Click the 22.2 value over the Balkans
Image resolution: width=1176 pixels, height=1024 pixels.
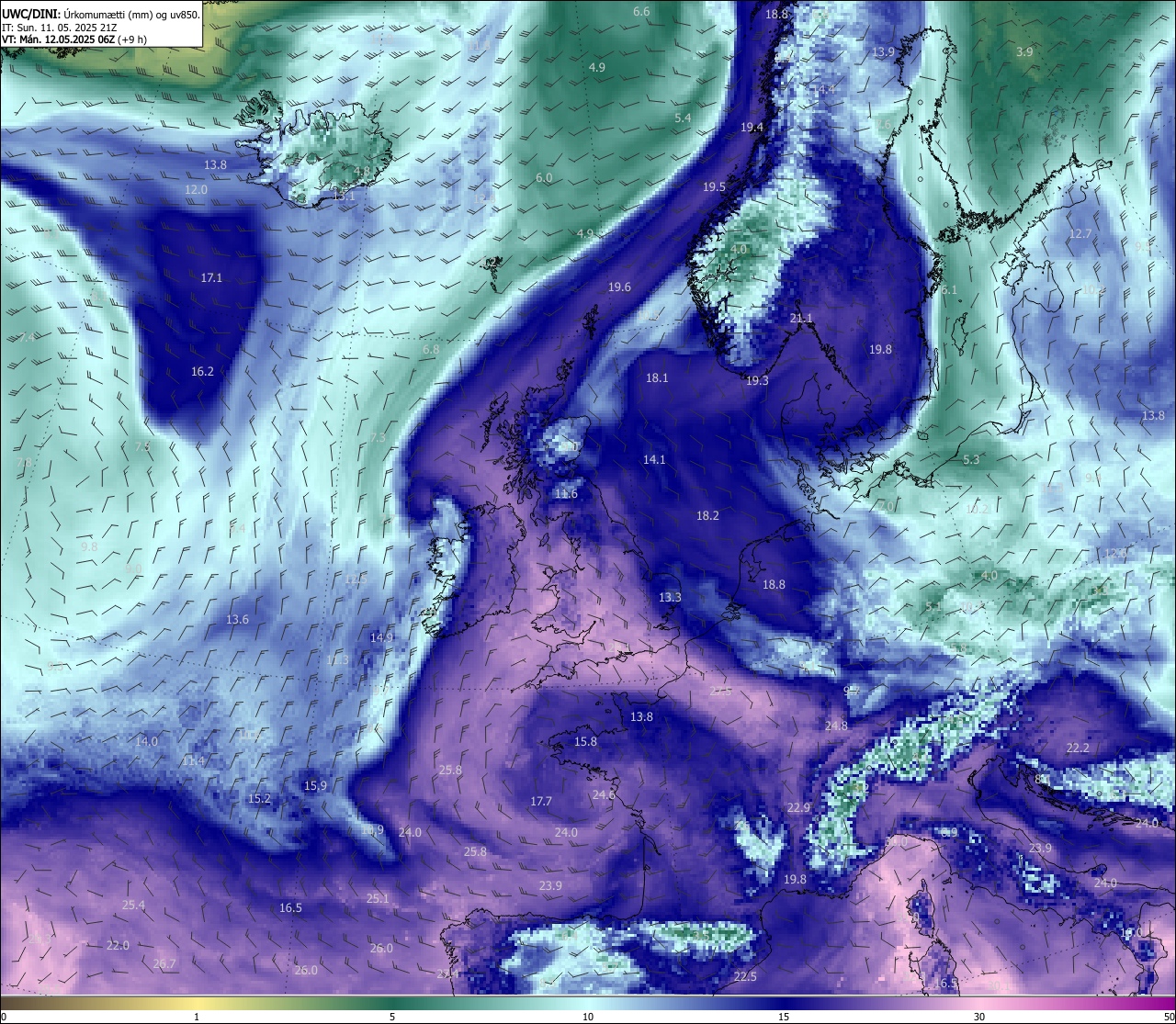(1078, 749)
